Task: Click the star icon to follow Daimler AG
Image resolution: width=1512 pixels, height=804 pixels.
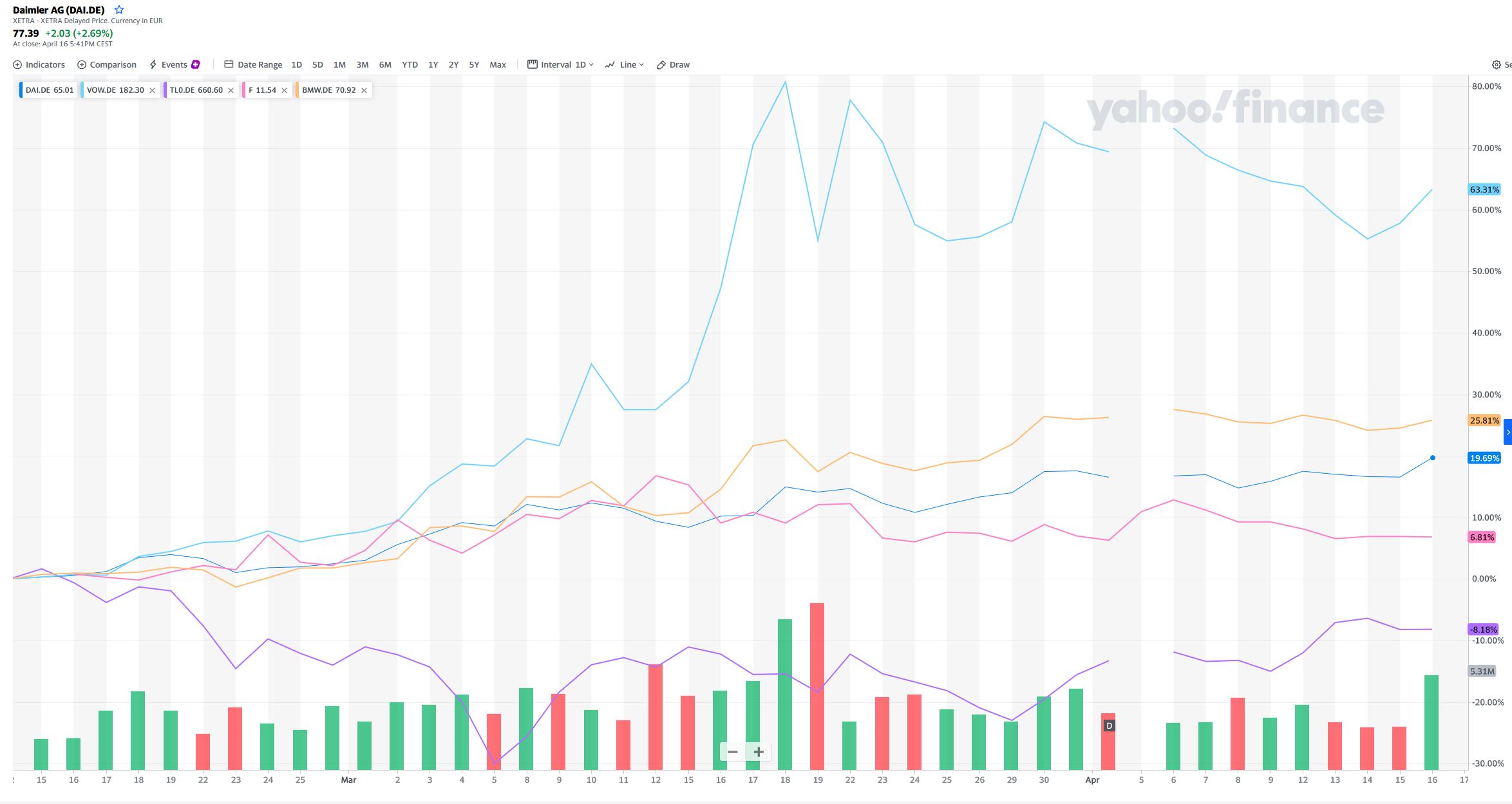Action: pos(118,10)
